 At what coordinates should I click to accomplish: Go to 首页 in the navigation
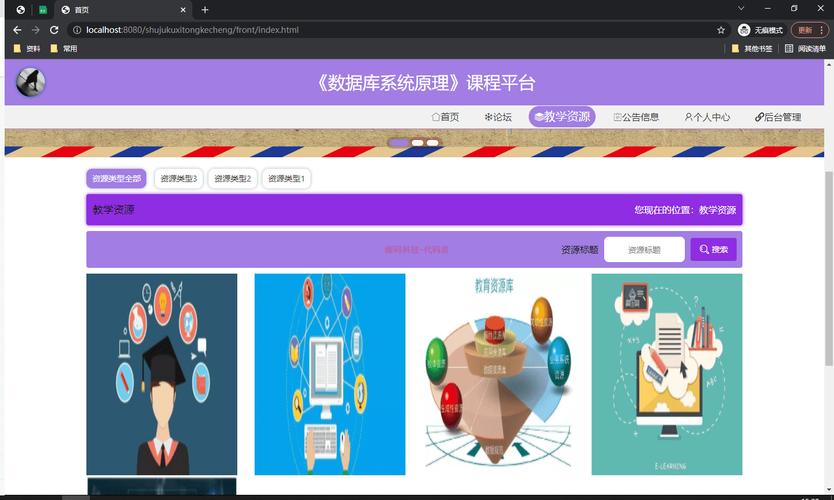(445, 117)
